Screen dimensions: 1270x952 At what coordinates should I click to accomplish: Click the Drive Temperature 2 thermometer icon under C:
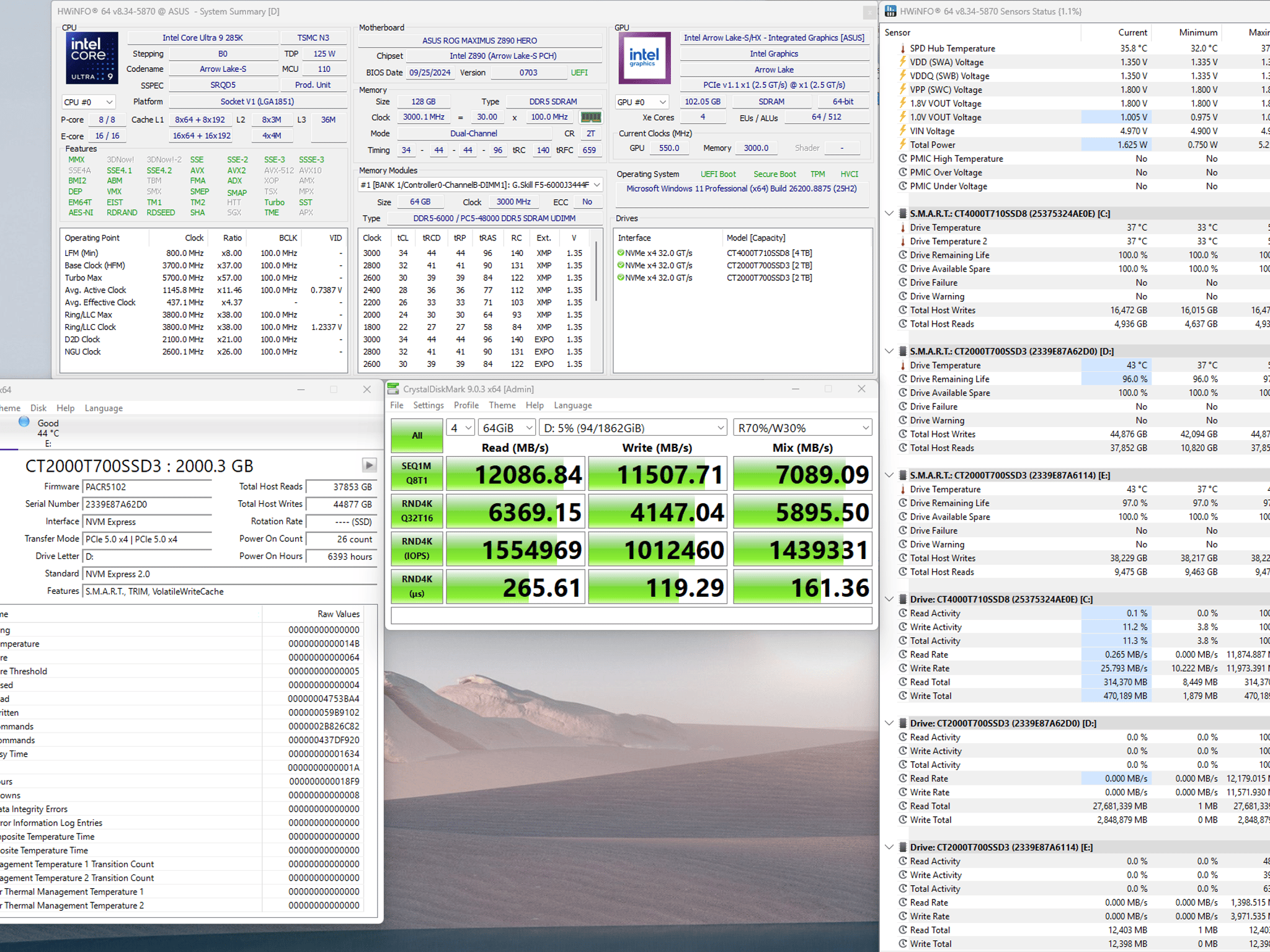click(903, 241)
